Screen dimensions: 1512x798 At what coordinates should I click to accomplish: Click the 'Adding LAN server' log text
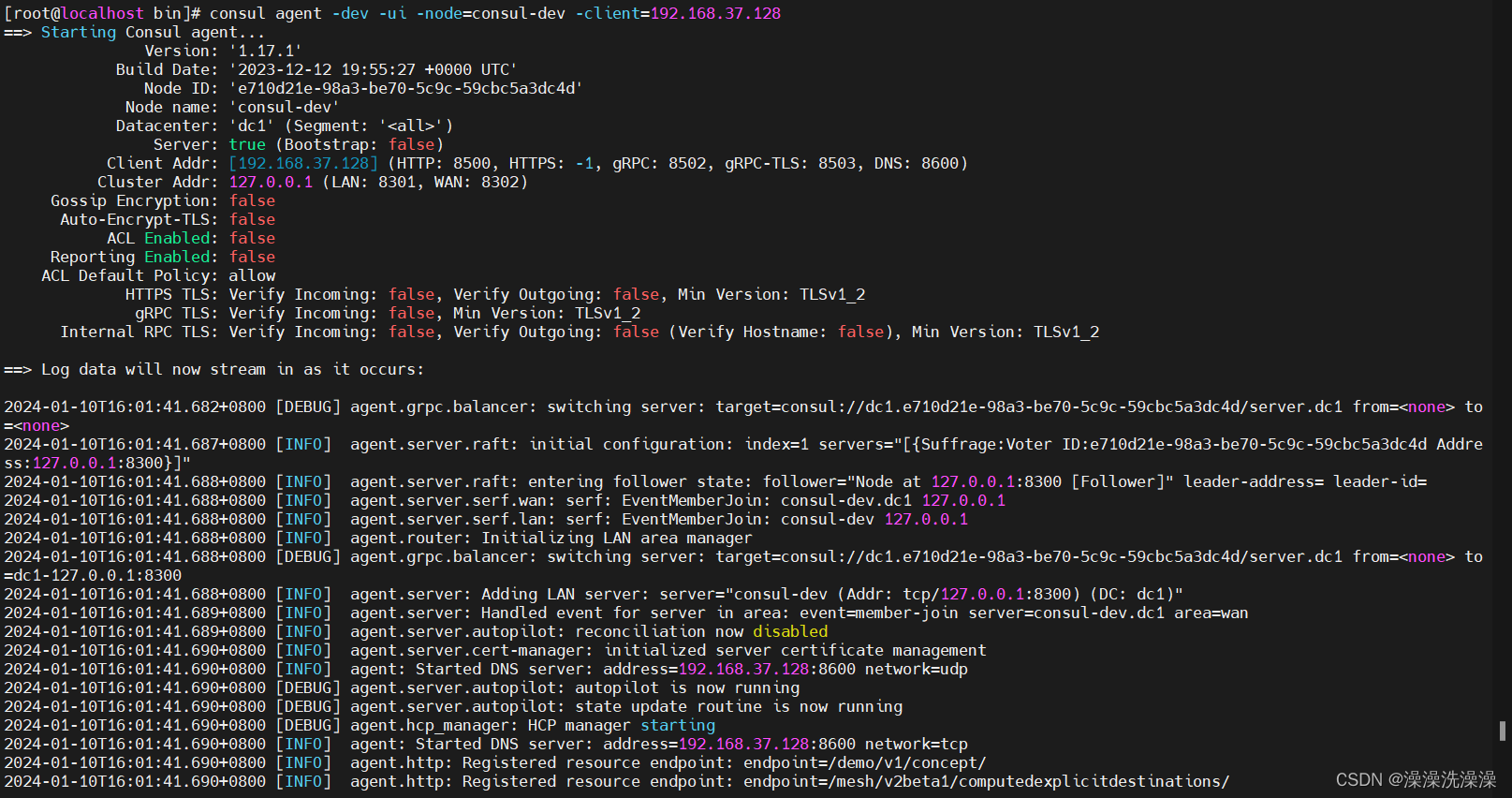coord(565,594)
